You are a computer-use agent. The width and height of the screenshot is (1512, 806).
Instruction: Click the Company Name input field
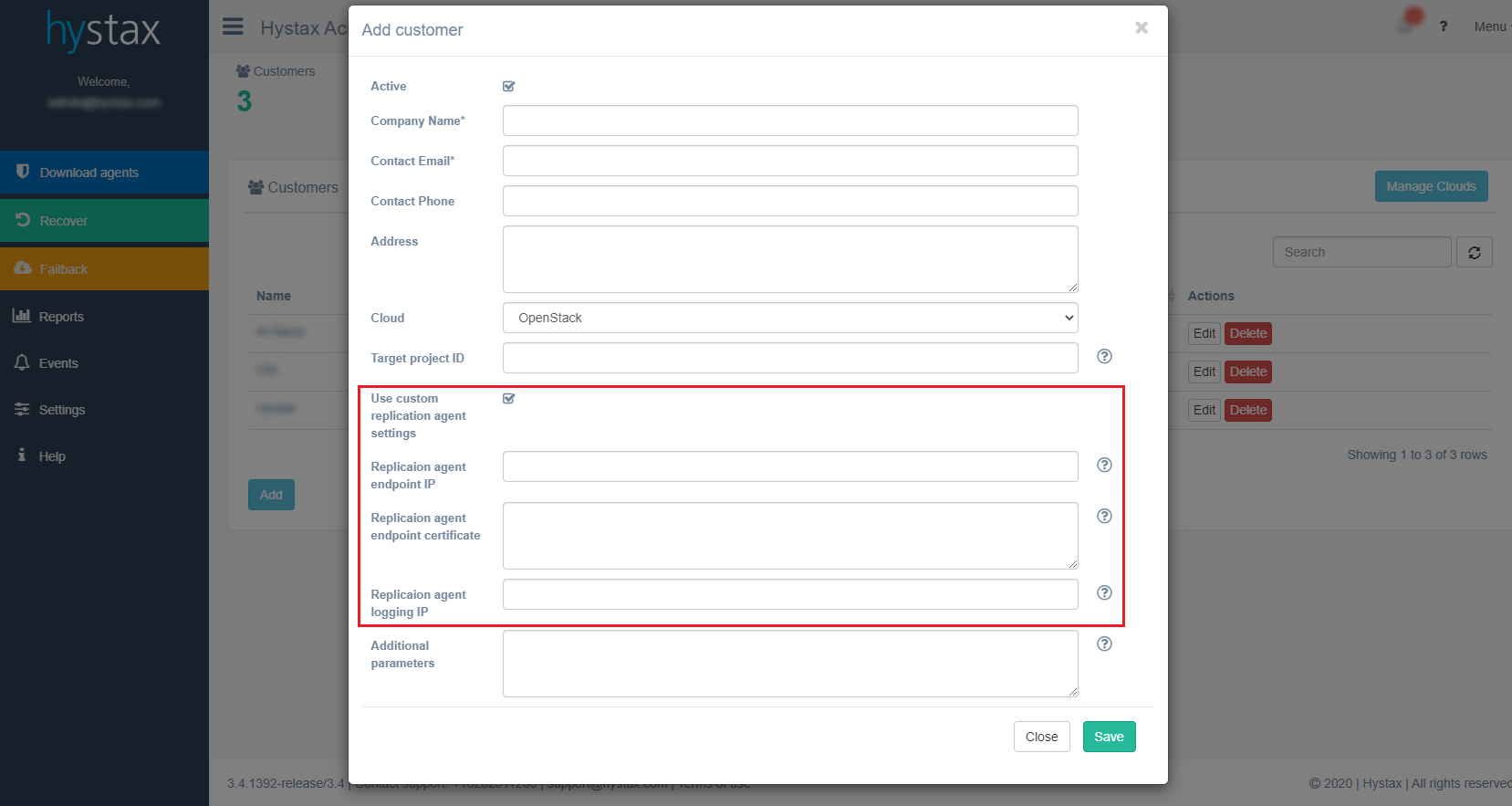click(790, 120)
